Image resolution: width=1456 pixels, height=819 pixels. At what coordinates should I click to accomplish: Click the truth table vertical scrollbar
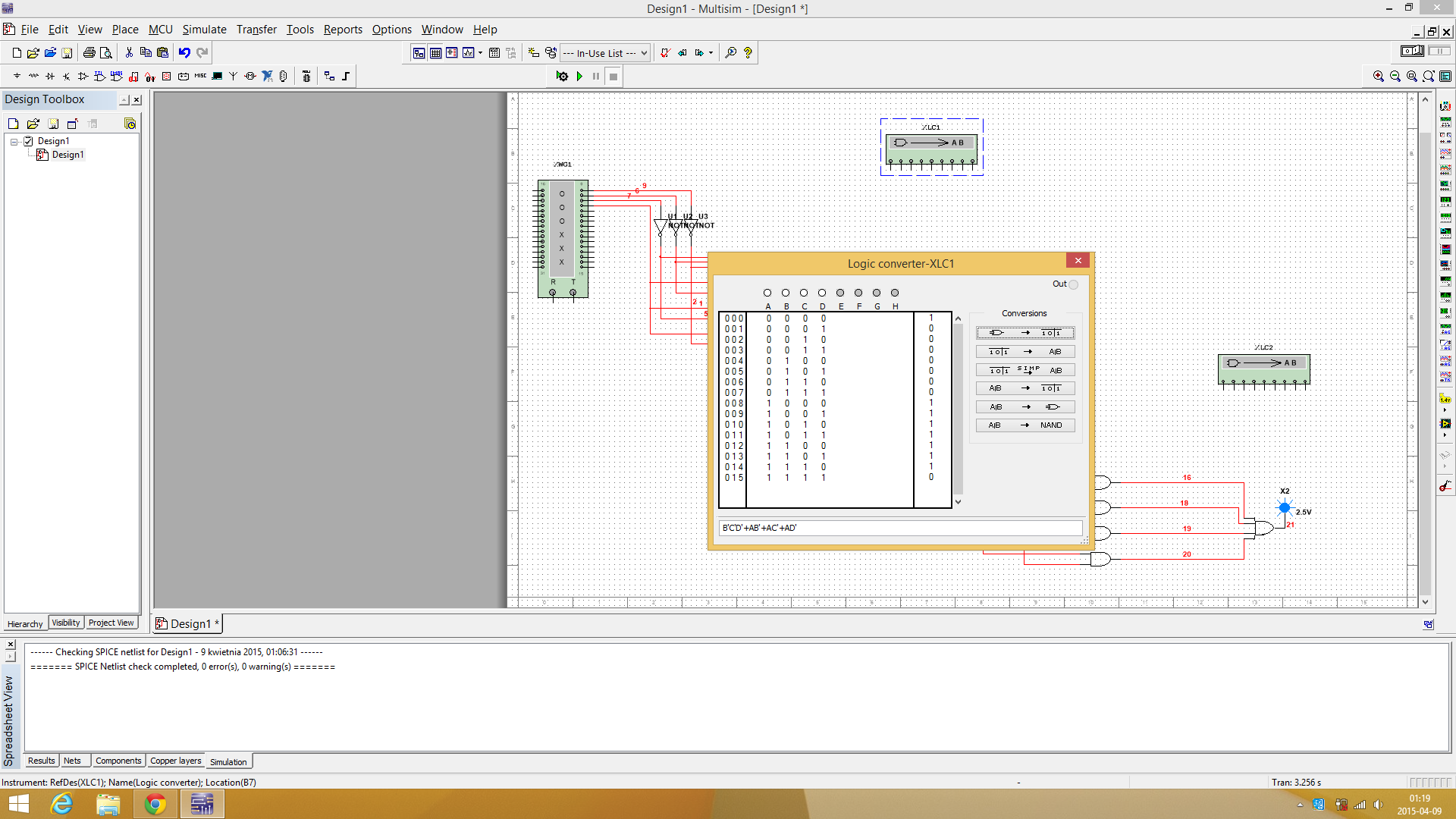(x=958, y=409)
